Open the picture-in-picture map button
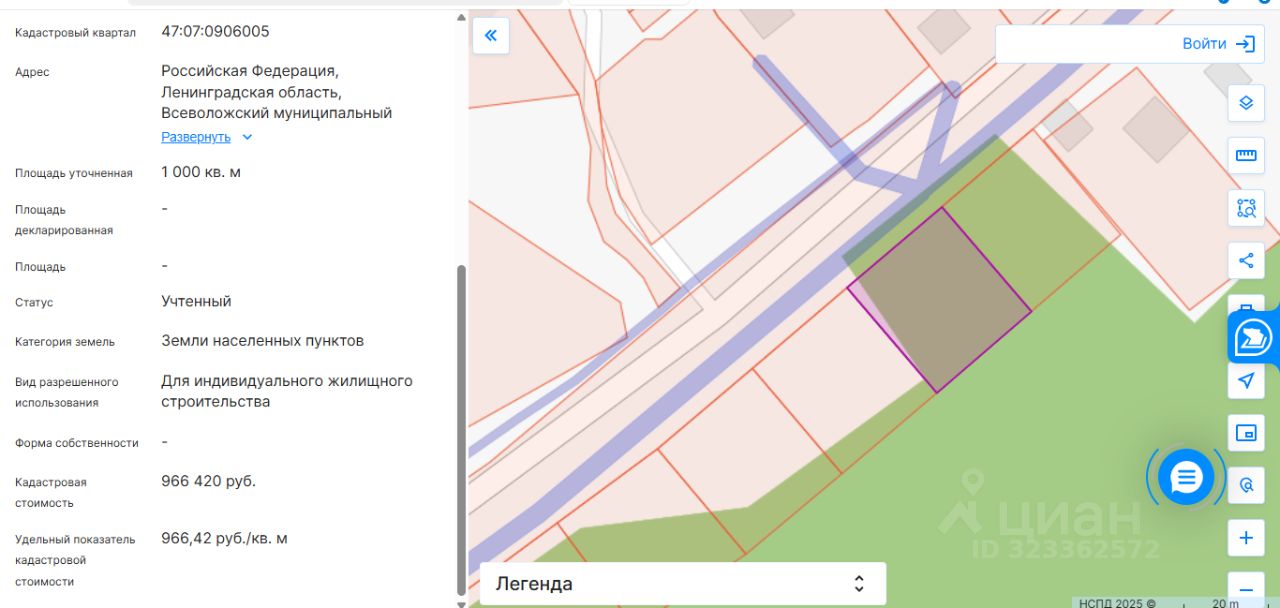This screenshot has height=608, width=1280. coord(1246,433)
